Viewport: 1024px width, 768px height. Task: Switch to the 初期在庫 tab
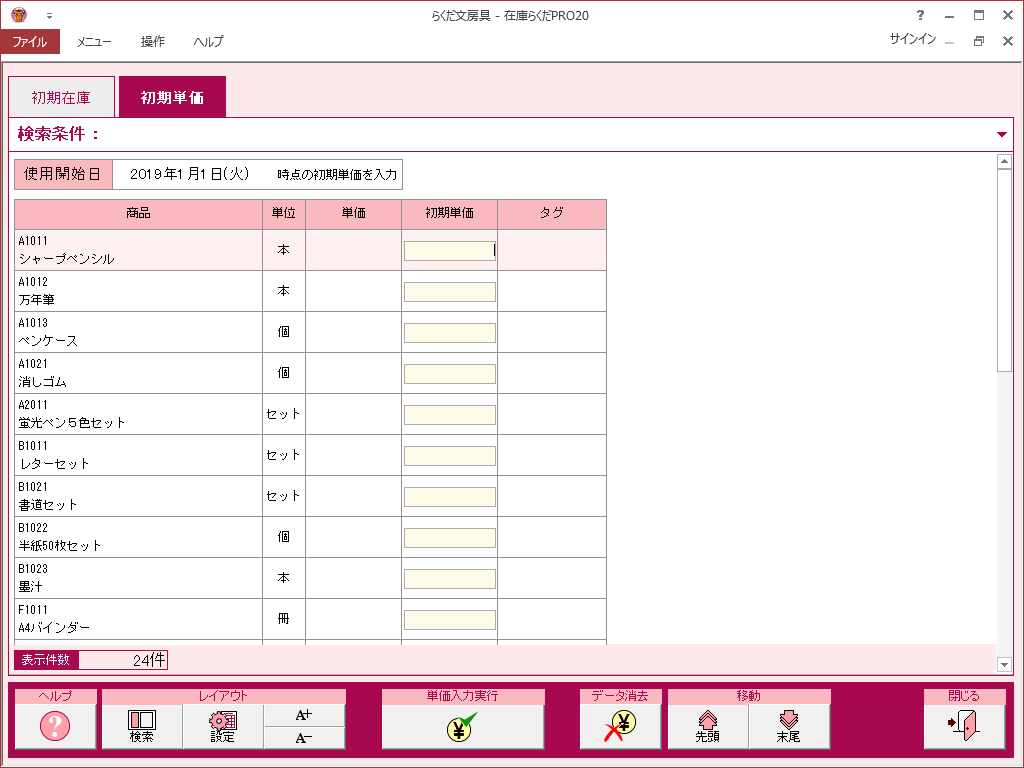coord(61,98)
